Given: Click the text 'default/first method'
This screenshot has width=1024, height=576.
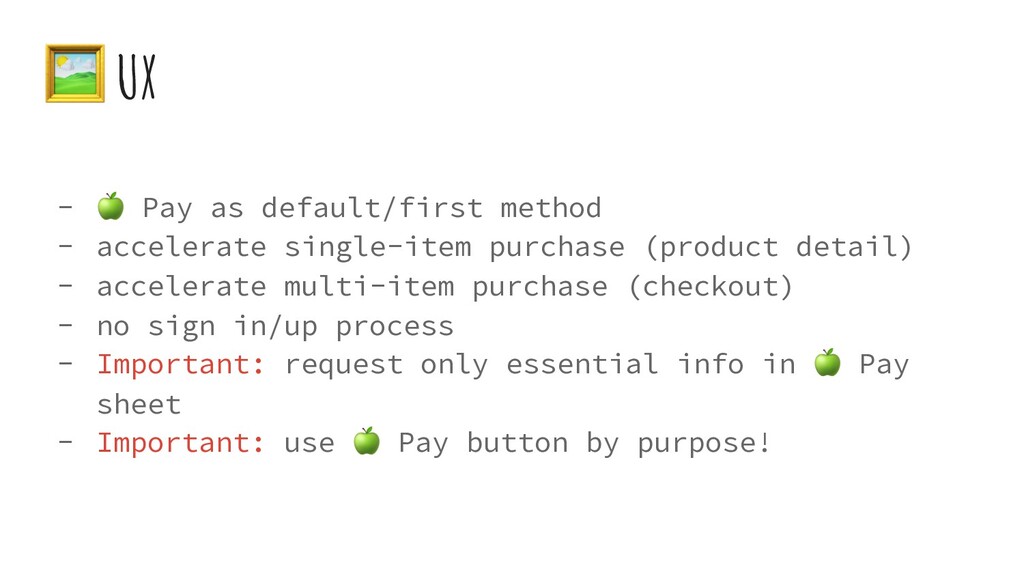Looking at the screenshot, I should (x=431, y=208).
